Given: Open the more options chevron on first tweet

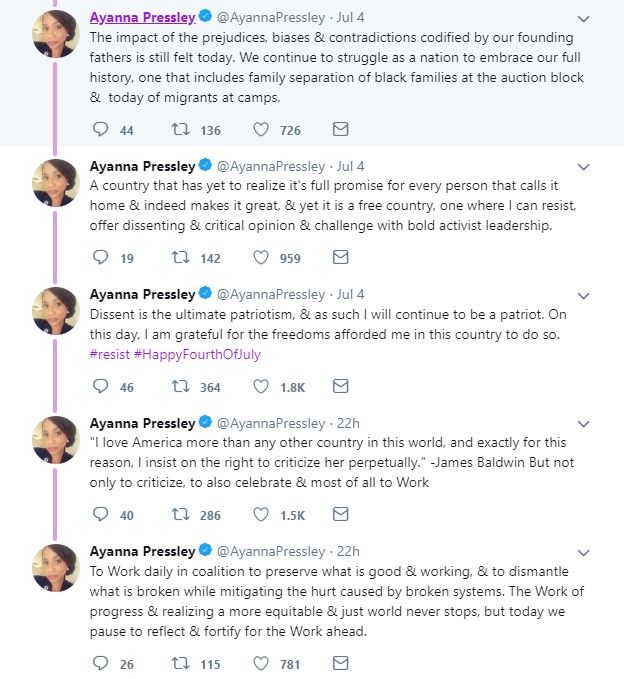Looking at the screenshot, I should tap(584, 19).
